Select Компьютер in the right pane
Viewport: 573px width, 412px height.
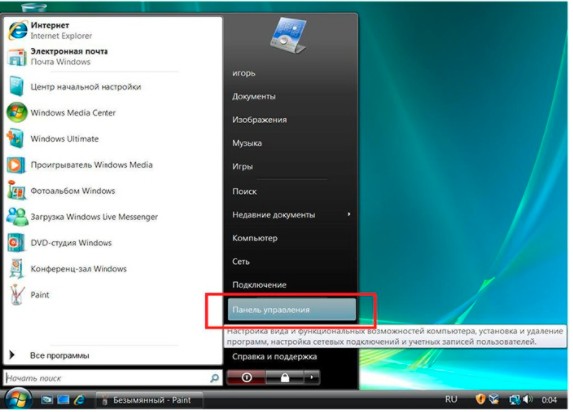(255, 238)
